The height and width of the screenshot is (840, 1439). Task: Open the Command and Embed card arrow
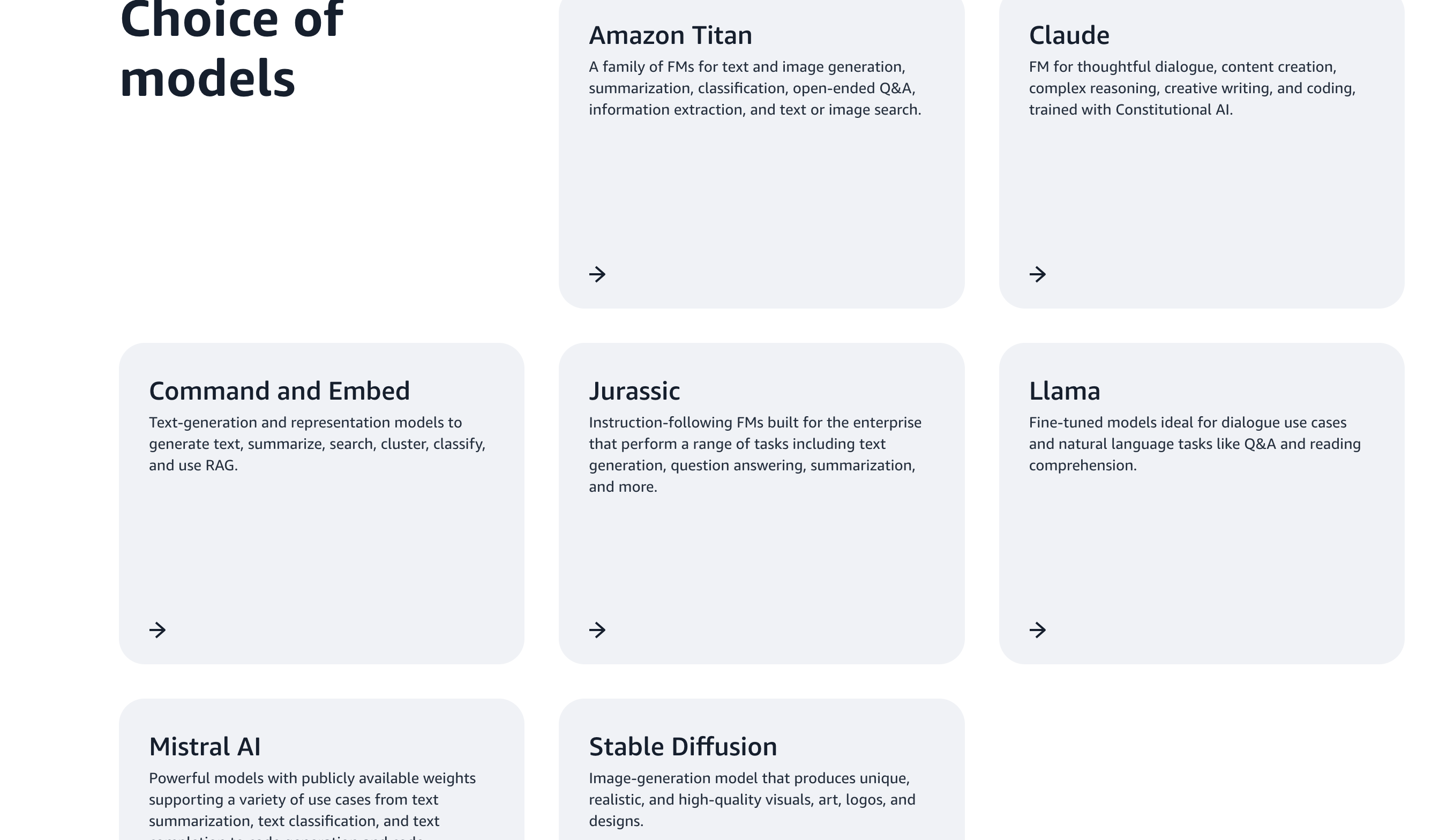[158, 630]
